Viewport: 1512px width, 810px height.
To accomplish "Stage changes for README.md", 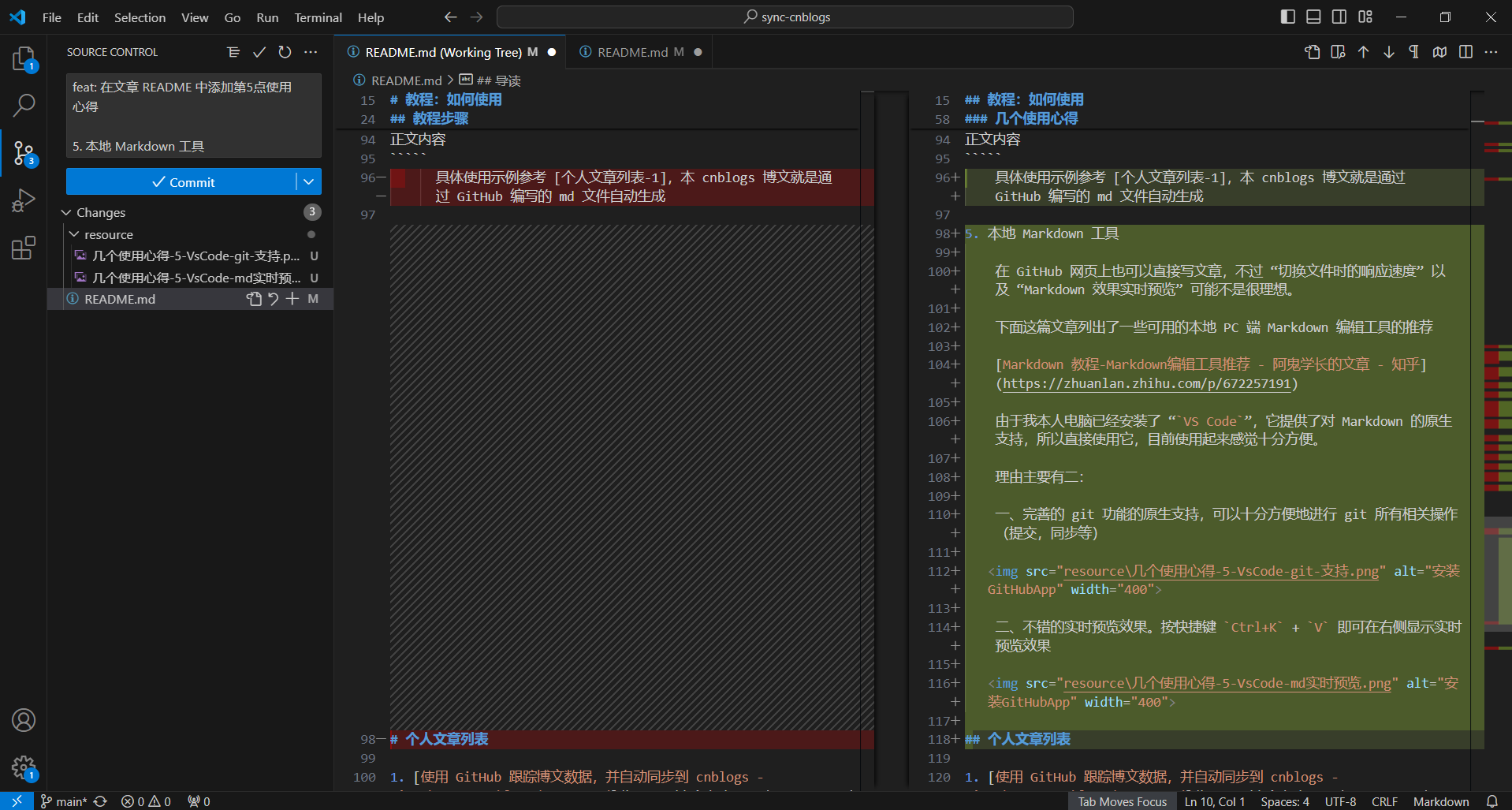I will (292, 299).
